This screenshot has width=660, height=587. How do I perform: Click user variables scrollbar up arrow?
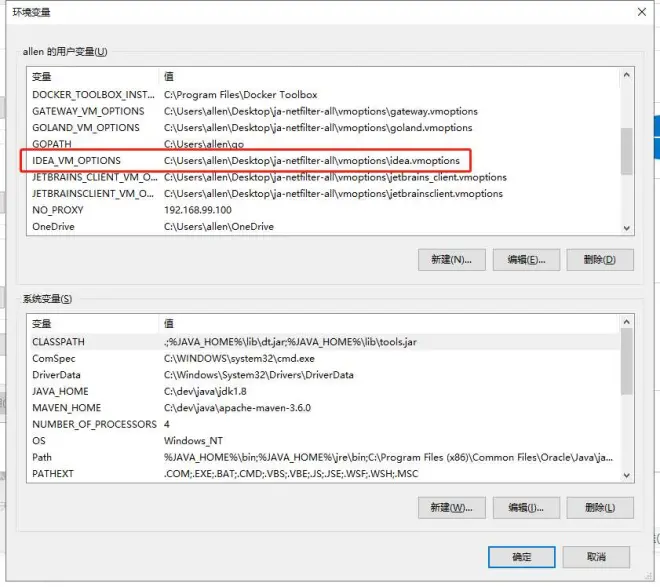627,75
